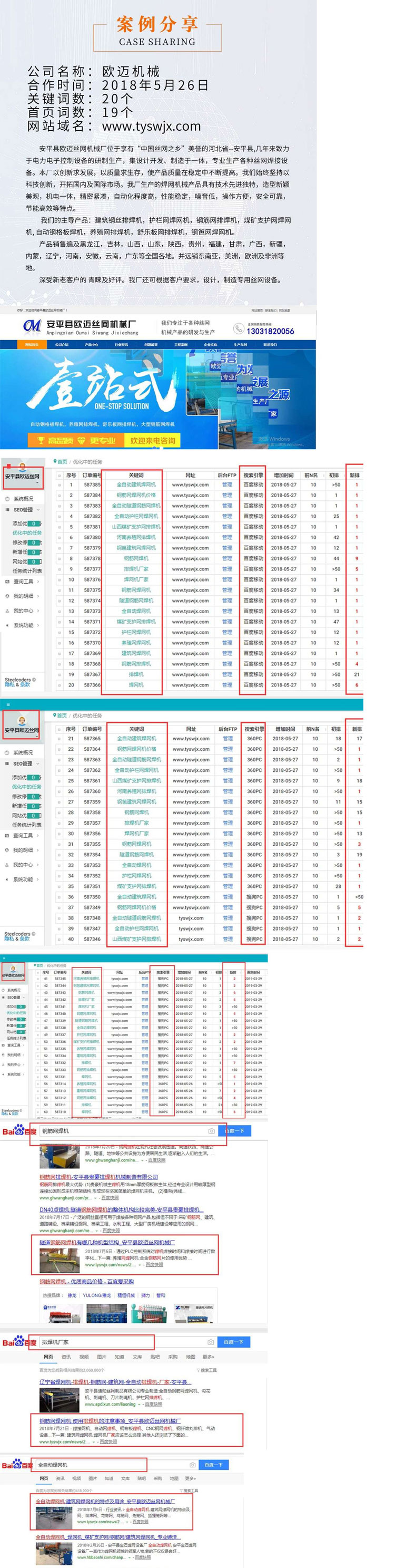Click the Baidu logo beside the 排焊机厂家 search
Viewport: 395px width, 1568px height.
[19, 1342]
